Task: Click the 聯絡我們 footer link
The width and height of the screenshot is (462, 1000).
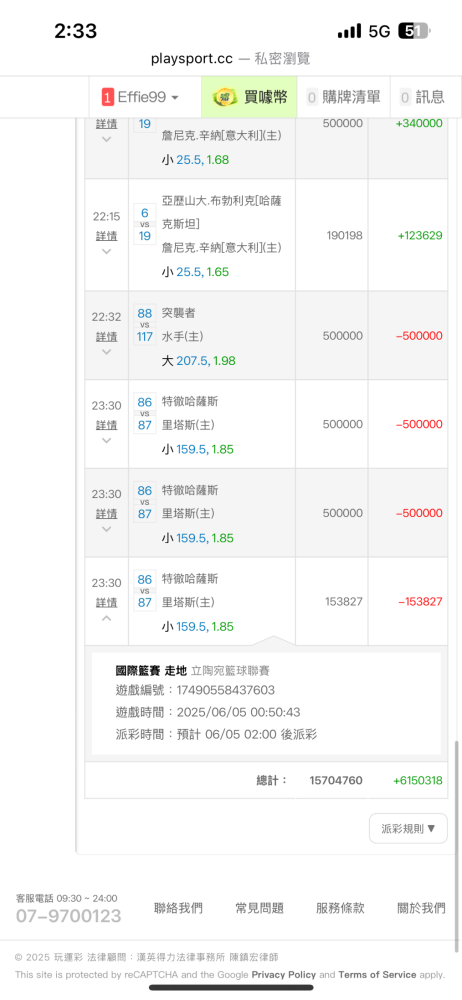Action: coord(178,908)
